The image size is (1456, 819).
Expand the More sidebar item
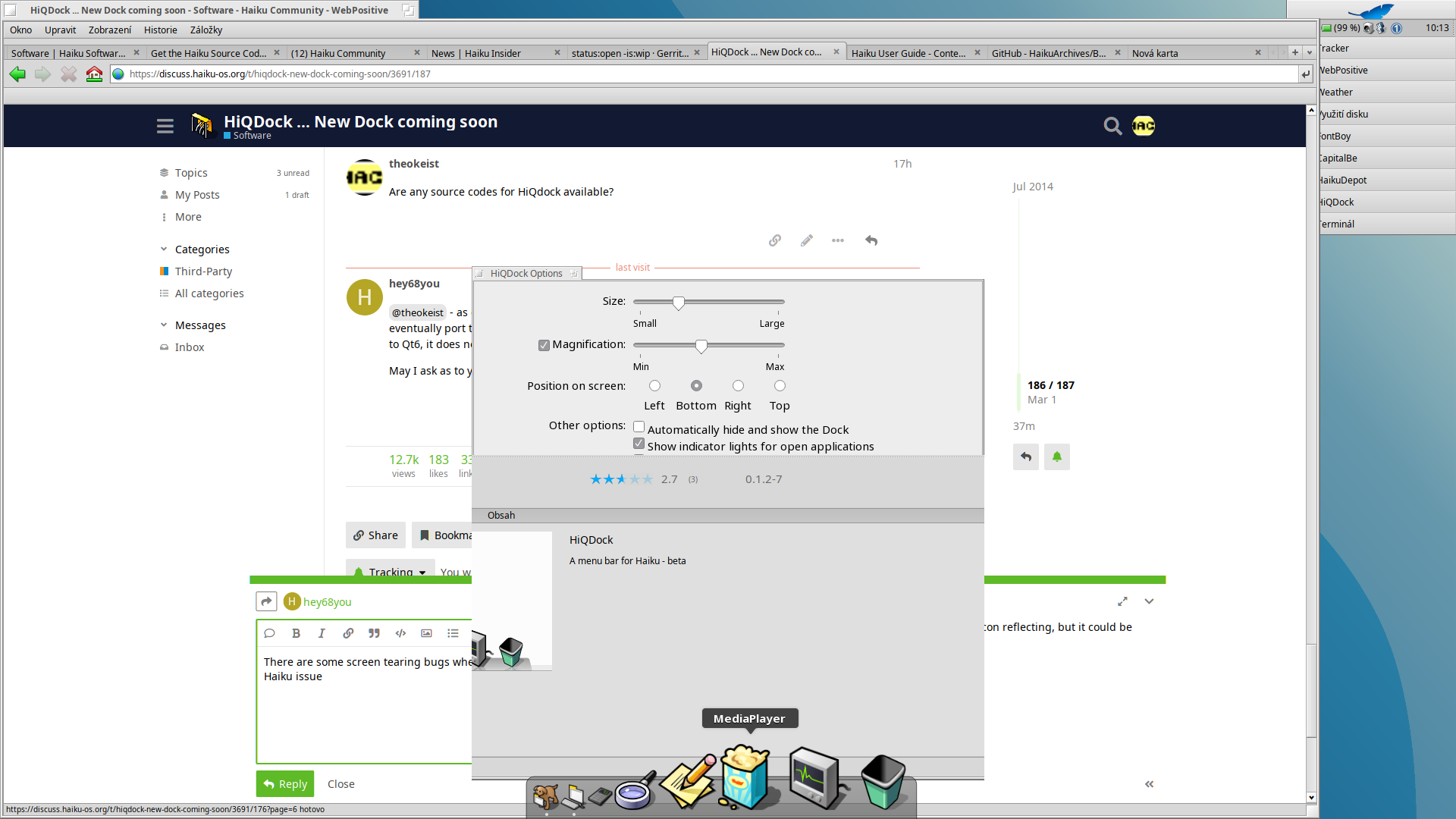pyautogui.click(x=188, y=217)
